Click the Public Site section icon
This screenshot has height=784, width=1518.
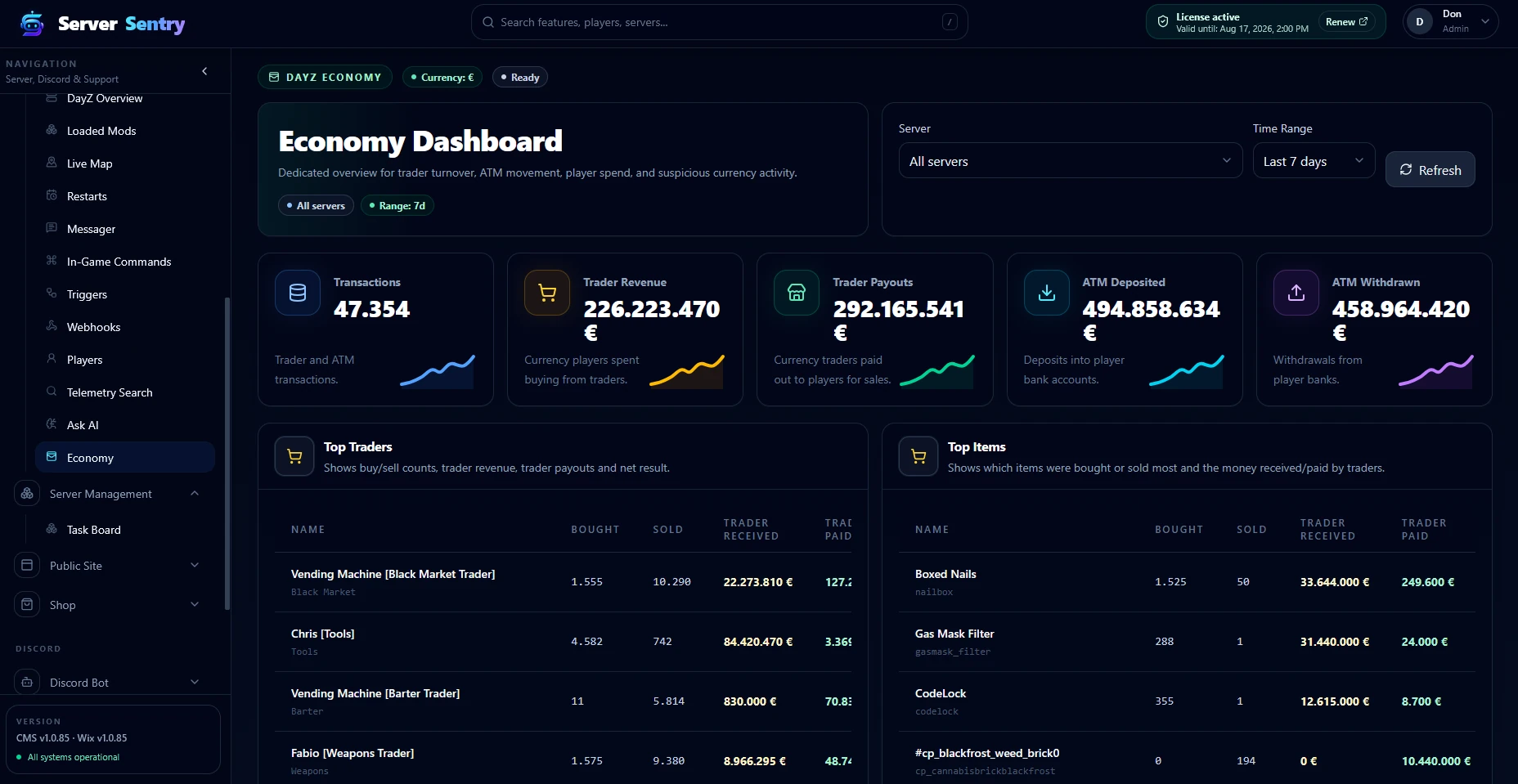[x=27, y=566]
